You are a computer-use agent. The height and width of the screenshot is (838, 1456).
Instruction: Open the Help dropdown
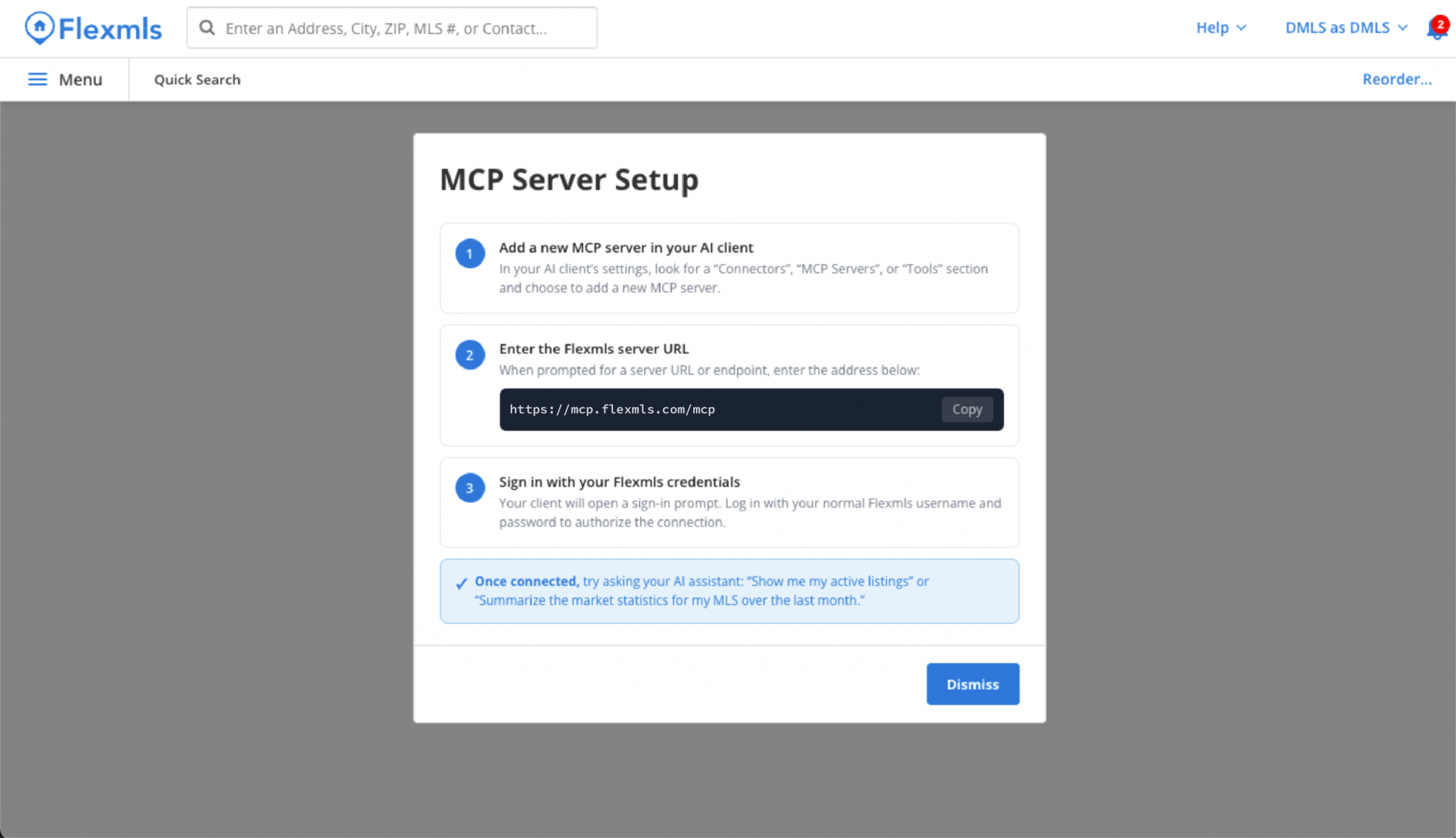click(x=1221, y=28)
